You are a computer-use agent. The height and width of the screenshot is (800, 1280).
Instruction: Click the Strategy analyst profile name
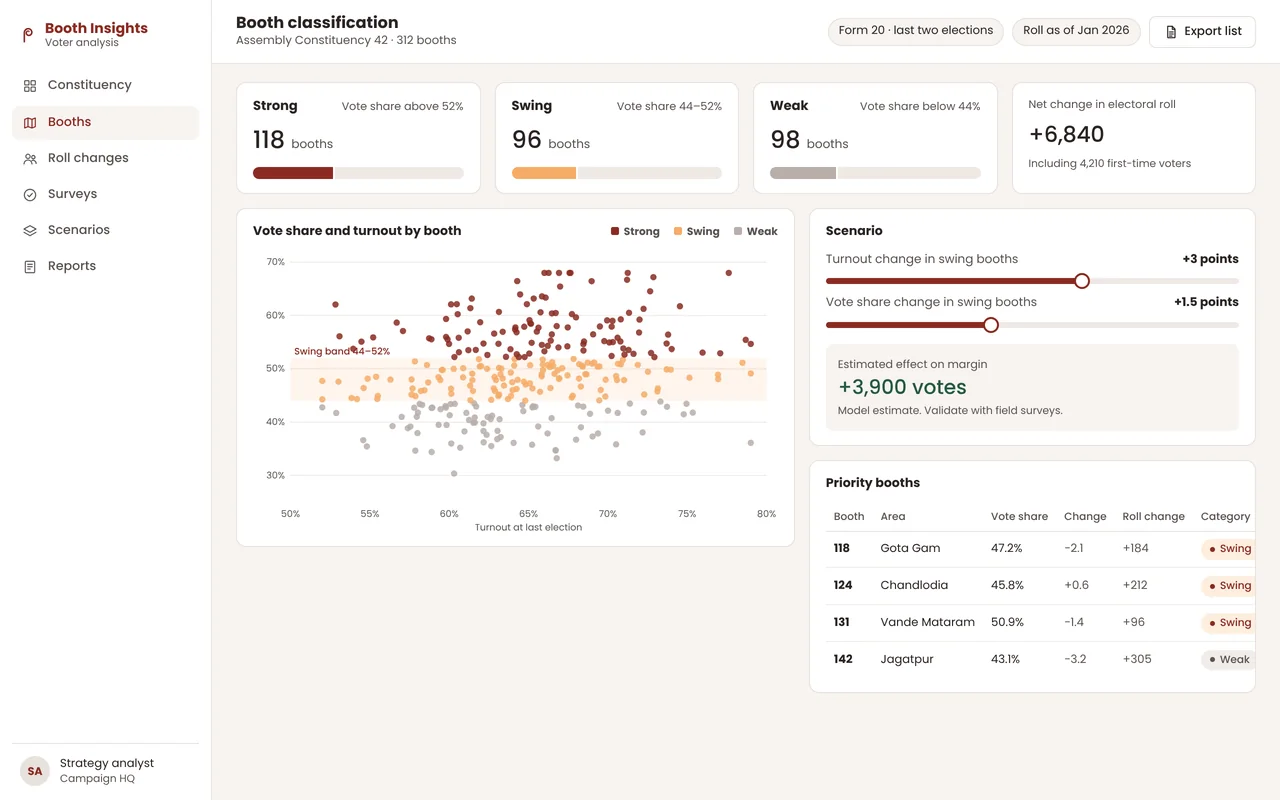tap(107, 763)
